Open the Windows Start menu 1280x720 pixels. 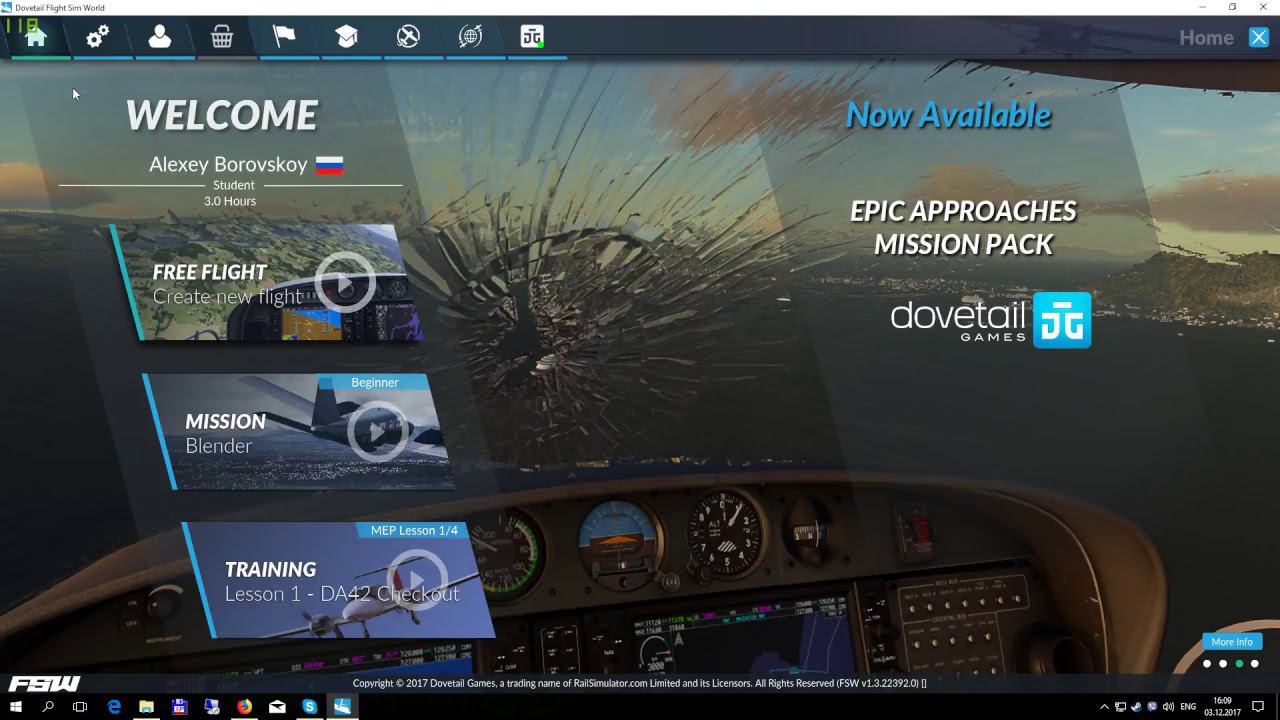(16, 707)
